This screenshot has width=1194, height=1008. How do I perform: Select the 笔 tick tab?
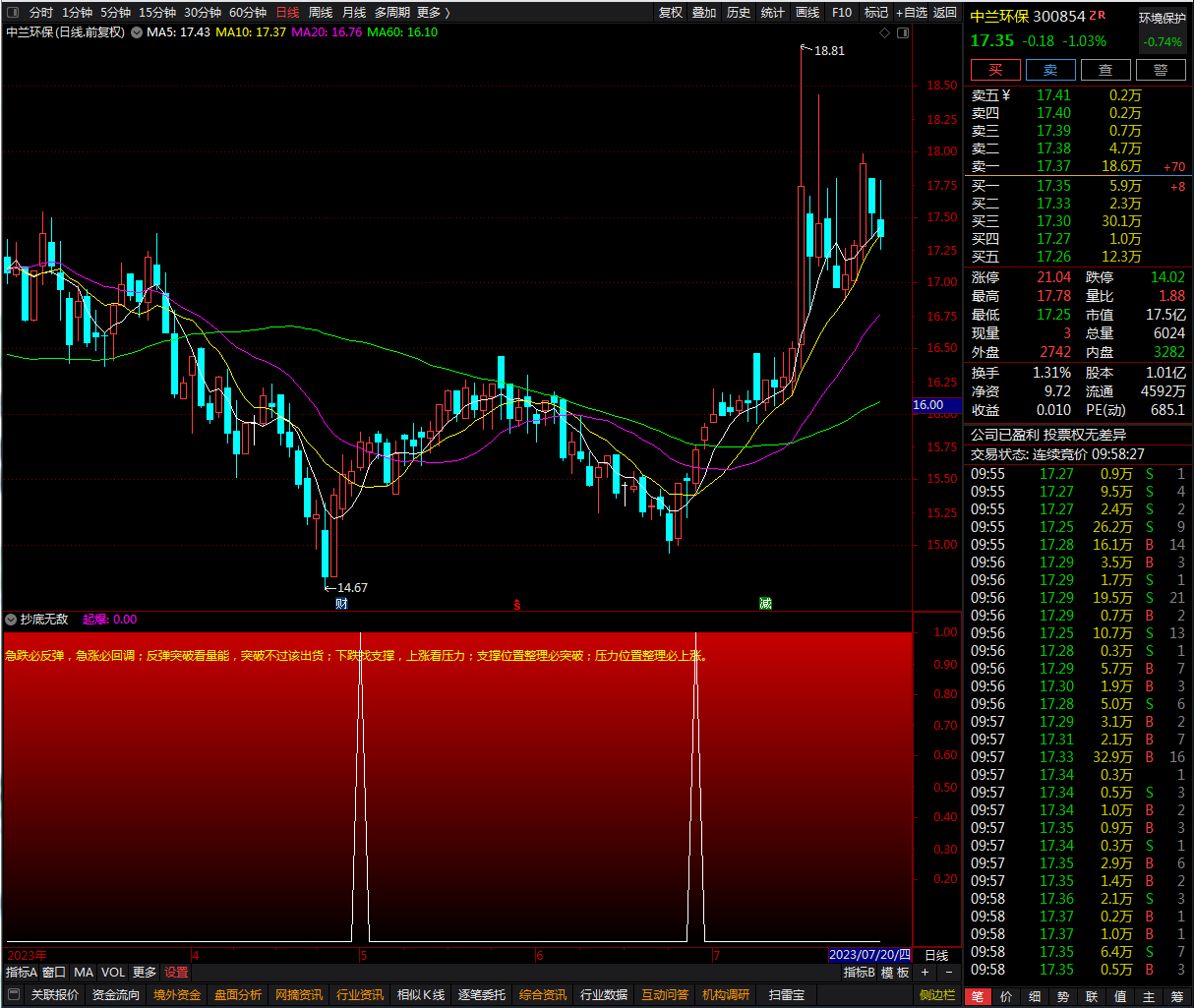tap(978, 996)
